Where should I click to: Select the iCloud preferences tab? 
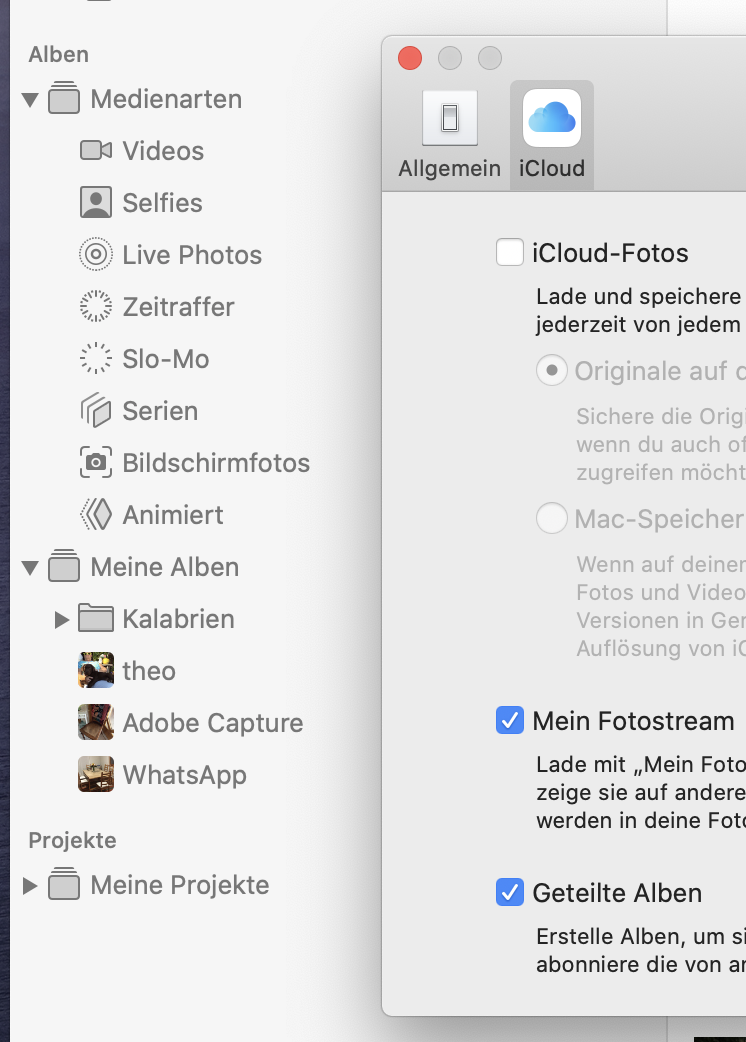pyautogui.click(x=551, y=136)
